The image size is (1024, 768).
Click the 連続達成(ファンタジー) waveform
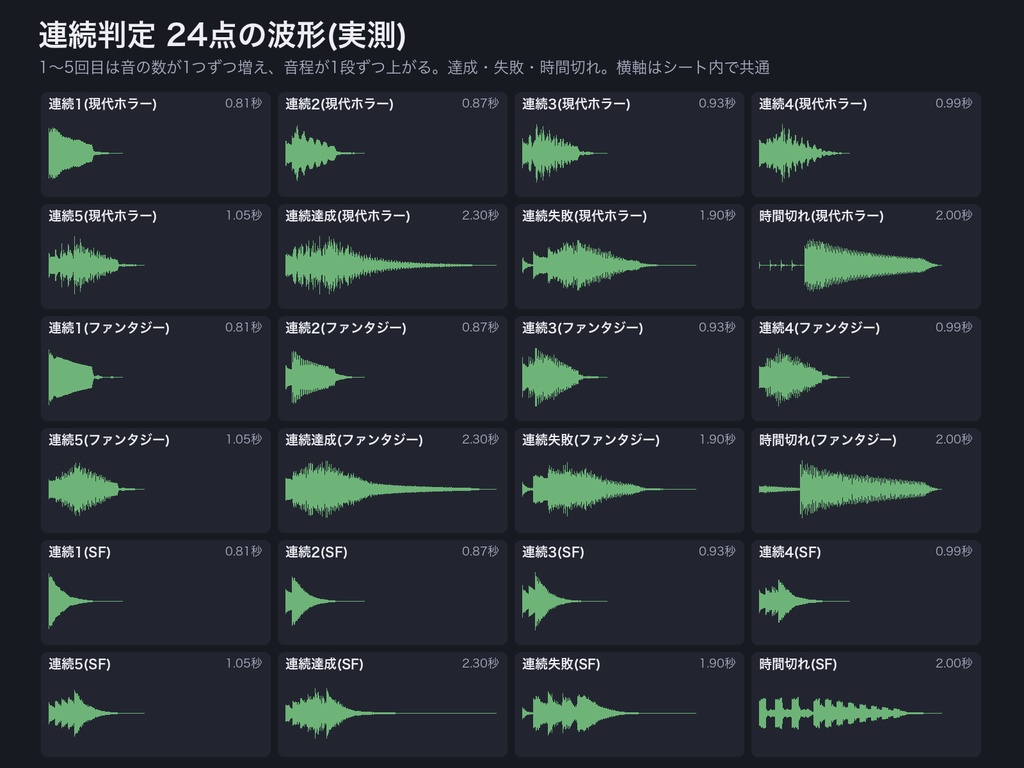(x=391, y=489)
